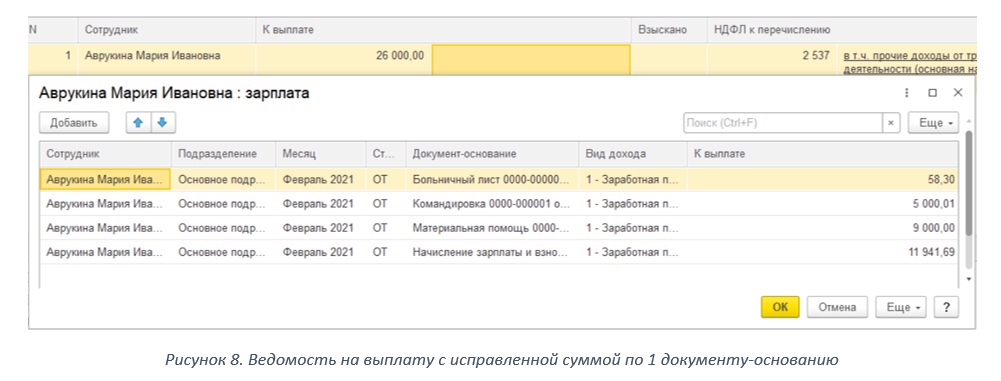Open dialog options via three-dots icon

point(907,93)
